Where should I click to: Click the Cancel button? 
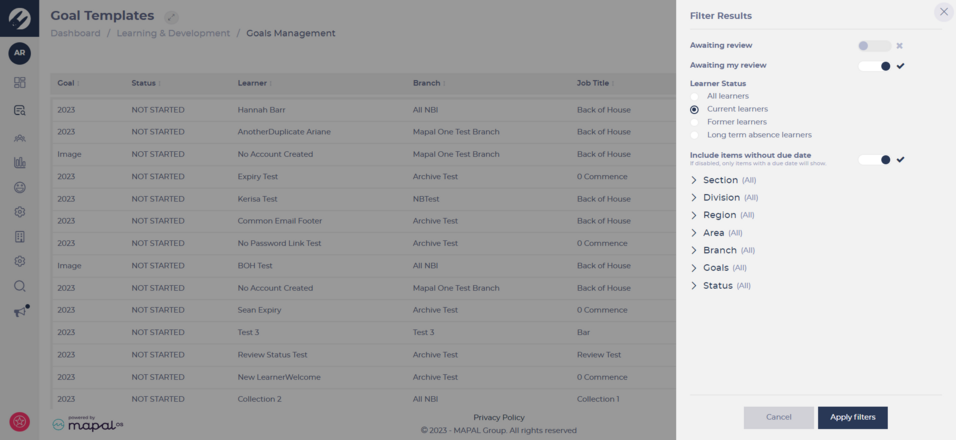tap(779, 417)
